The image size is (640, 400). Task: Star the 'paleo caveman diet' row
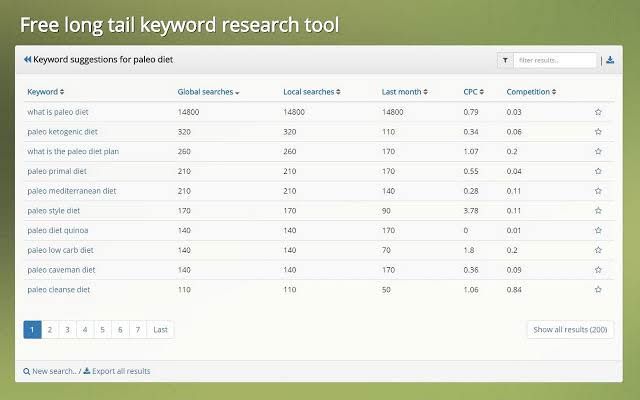point(598,270)
